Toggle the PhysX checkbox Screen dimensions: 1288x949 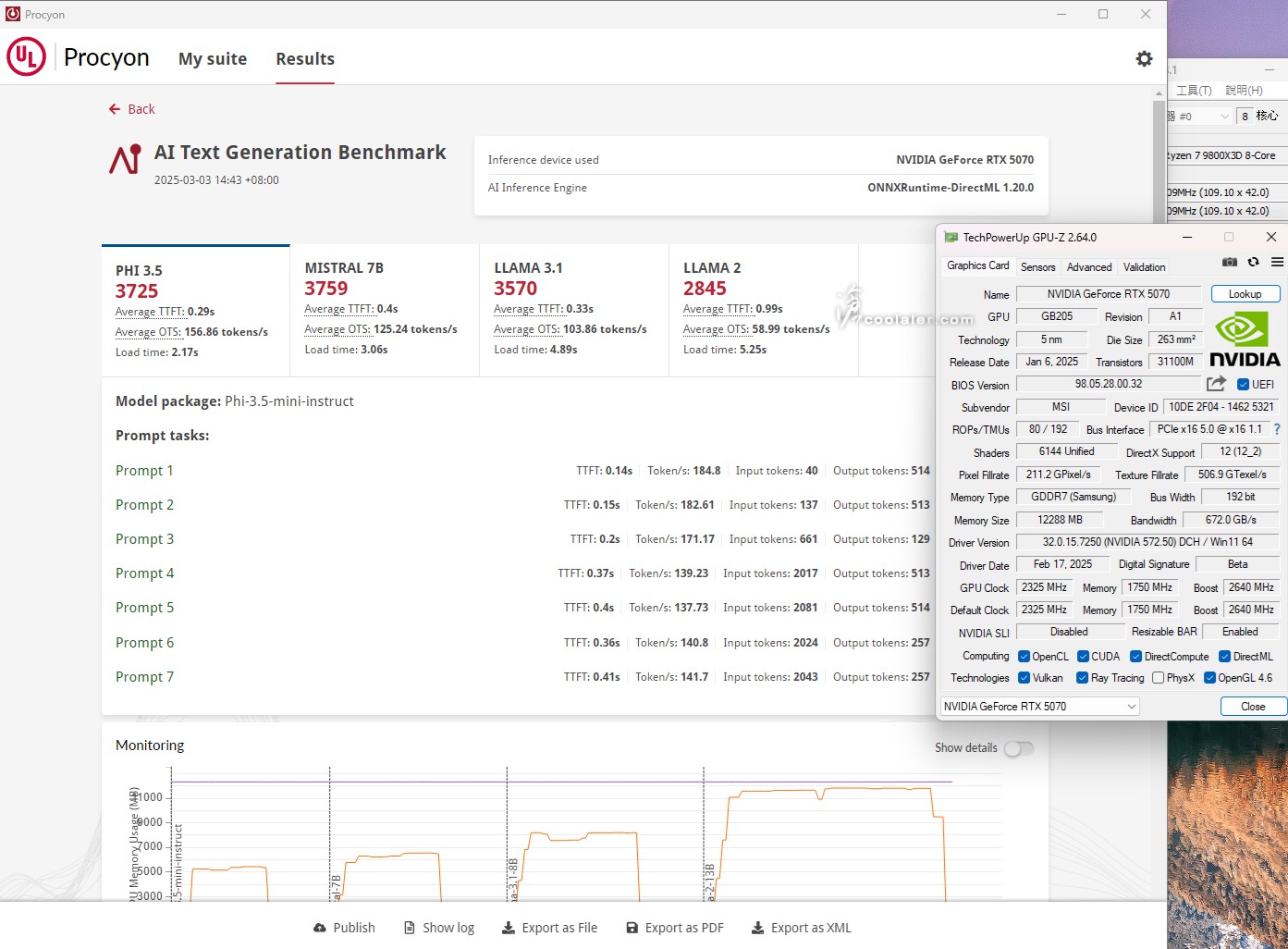point(1158,678)
